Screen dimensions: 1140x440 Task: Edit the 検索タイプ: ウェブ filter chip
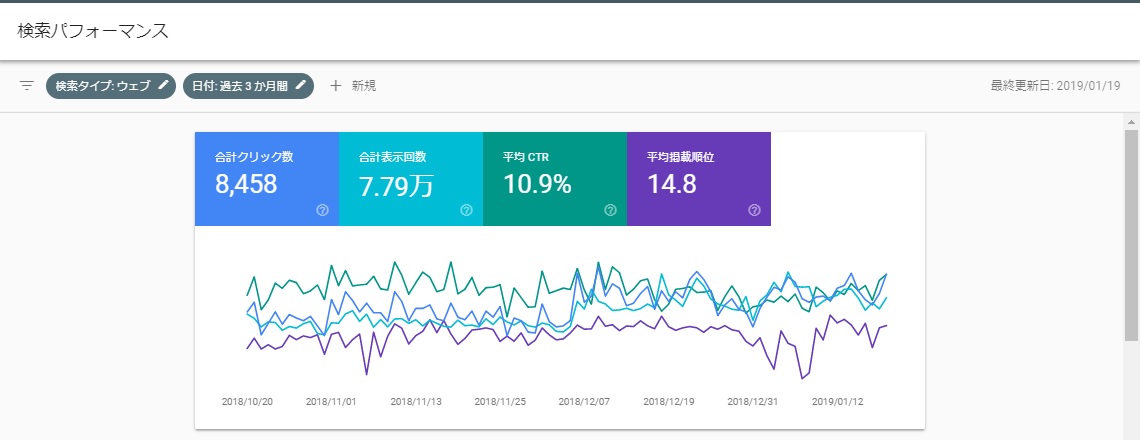pos(111,86)
